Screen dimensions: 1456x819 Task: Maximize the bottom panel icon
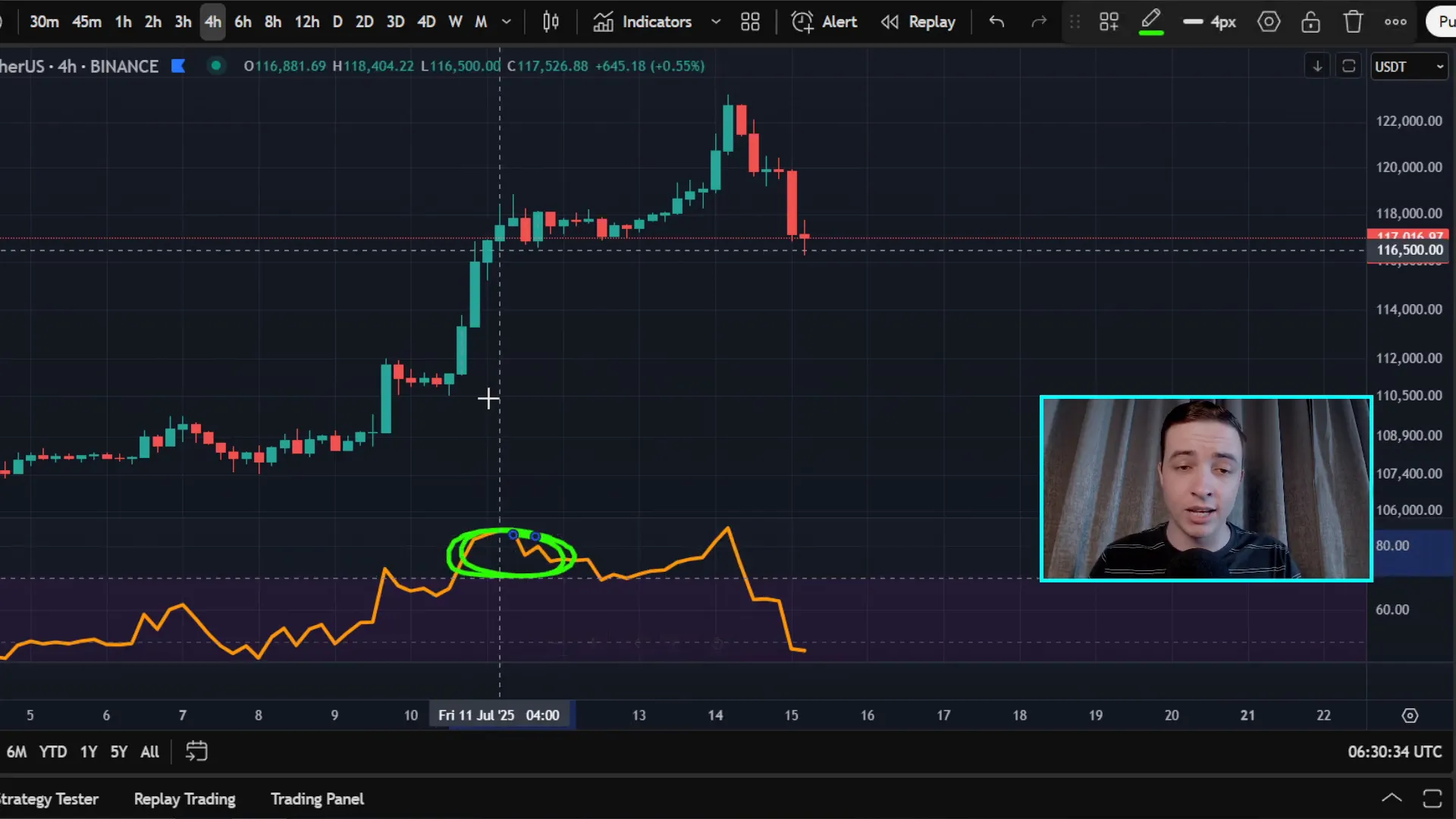[1432, 798]
